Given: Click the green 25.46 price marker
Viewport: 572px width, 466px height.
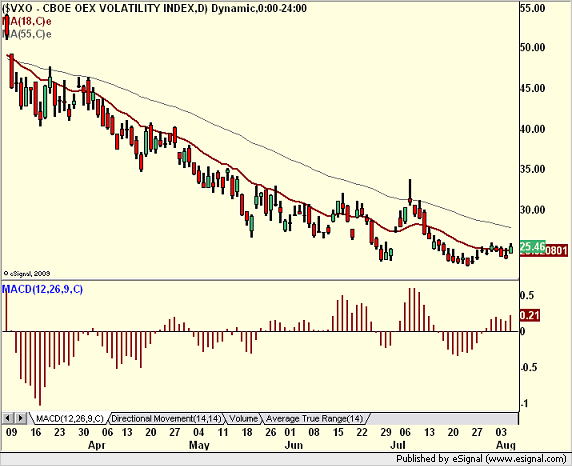Looking at the screenshot, I should click(532, 247).
